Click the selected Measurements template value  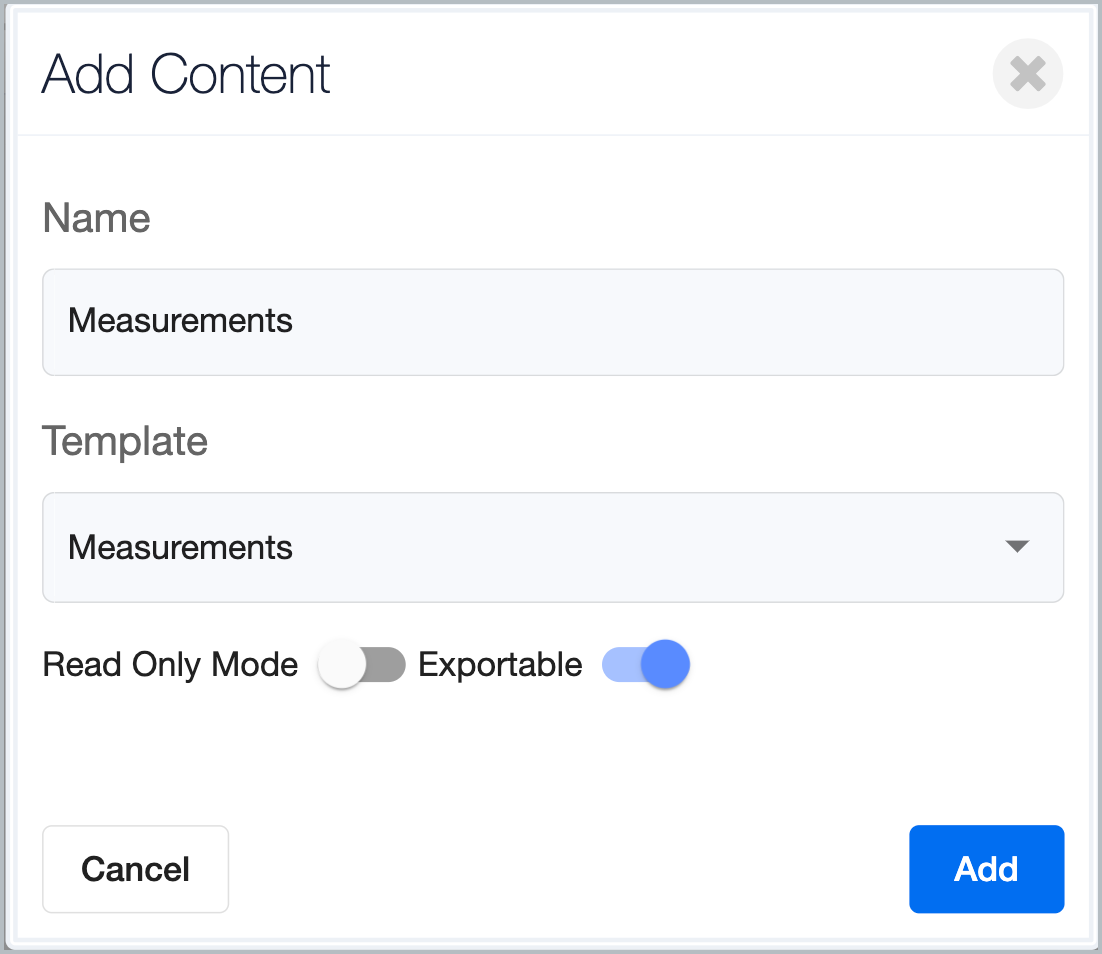tap(180, 547)
